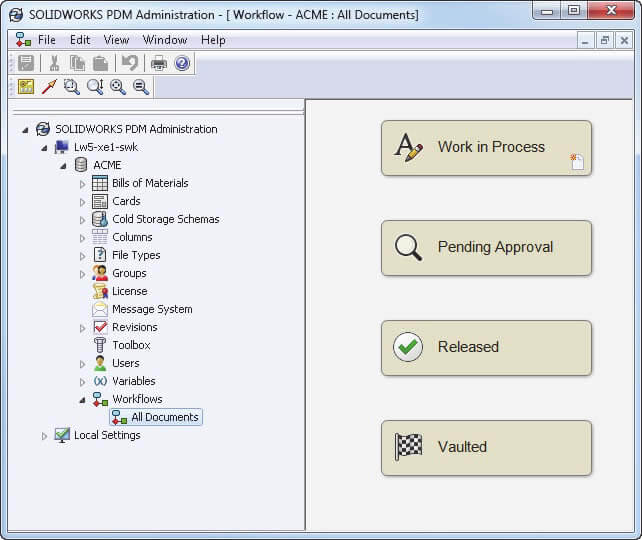The image size is (642, 540).
Task: Click the Users person icon
Action: [x=100, y=363]
